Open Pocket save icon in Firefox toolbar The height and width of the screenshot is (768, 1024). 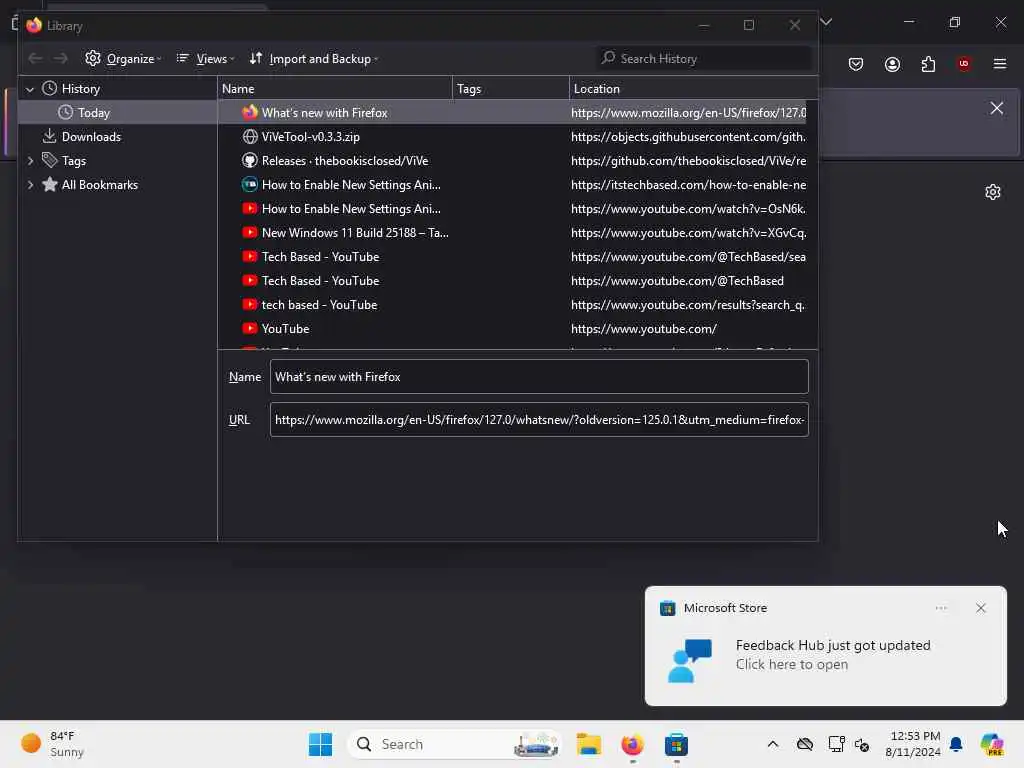(x=856, y=64)
